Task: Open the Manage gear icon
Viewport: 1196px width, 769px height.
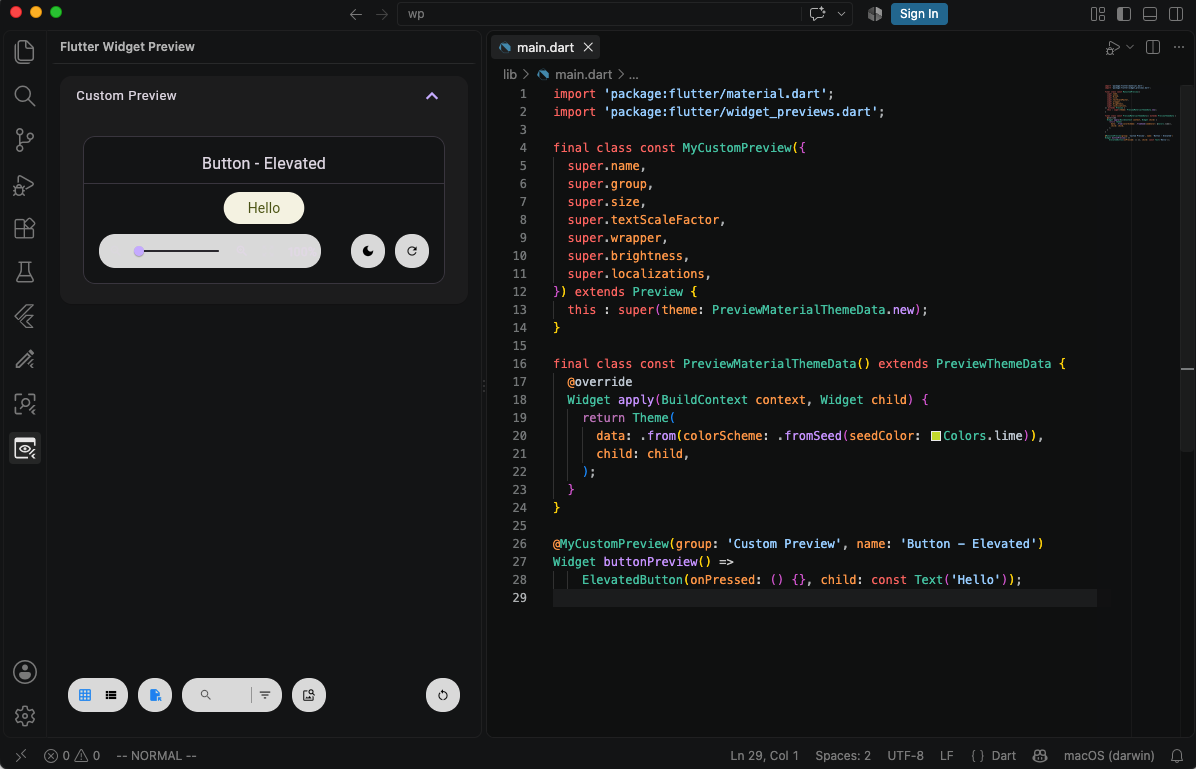Action: point(24,716)
